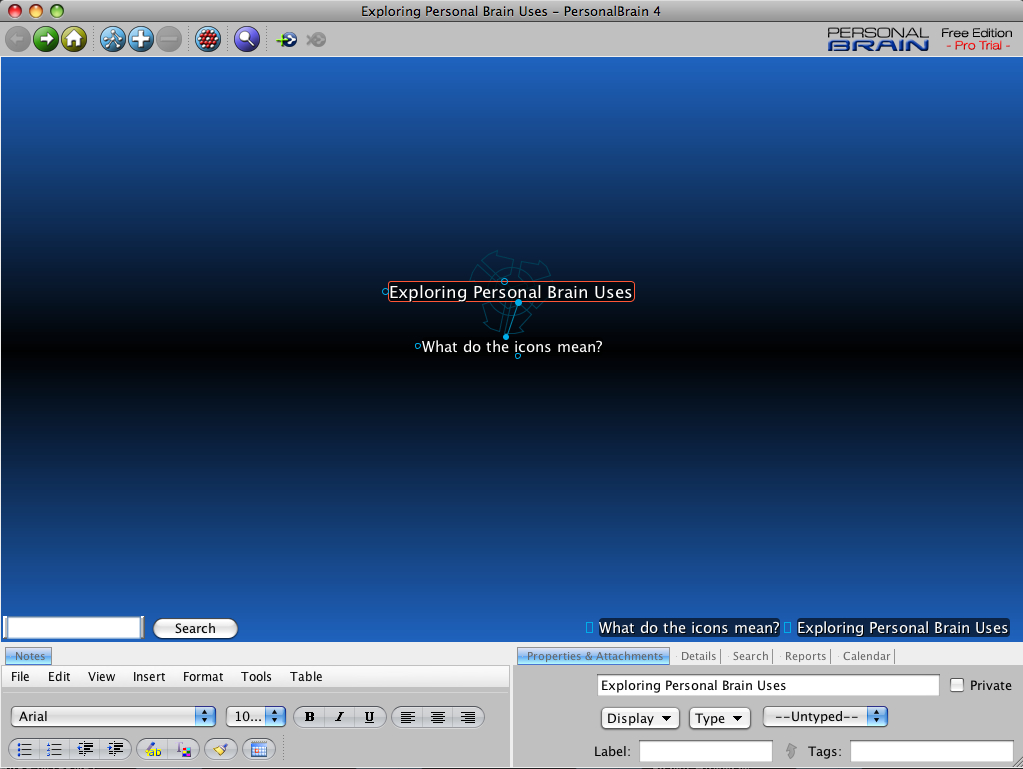
Task: Click the Tags input field
Action: [931, 751]
